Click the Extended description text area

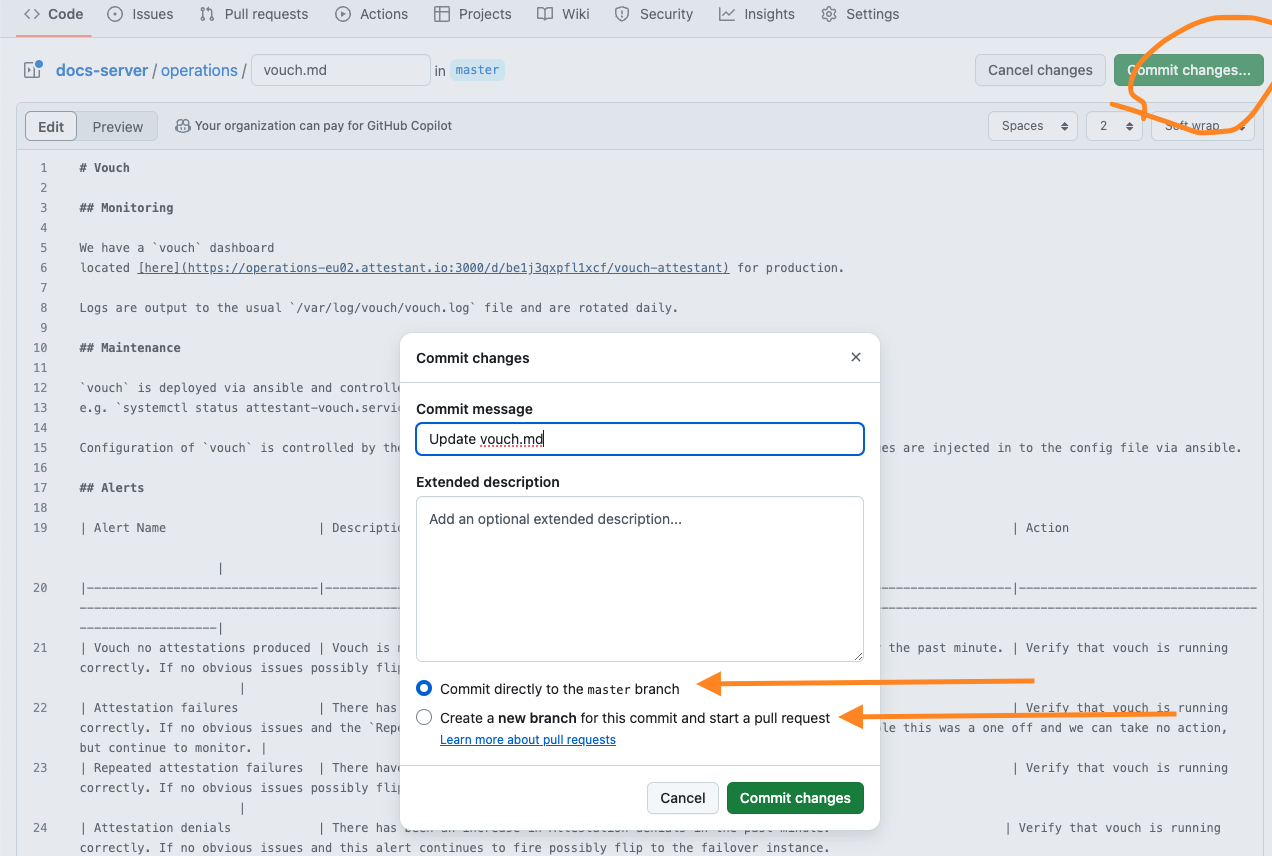point(640,579)
